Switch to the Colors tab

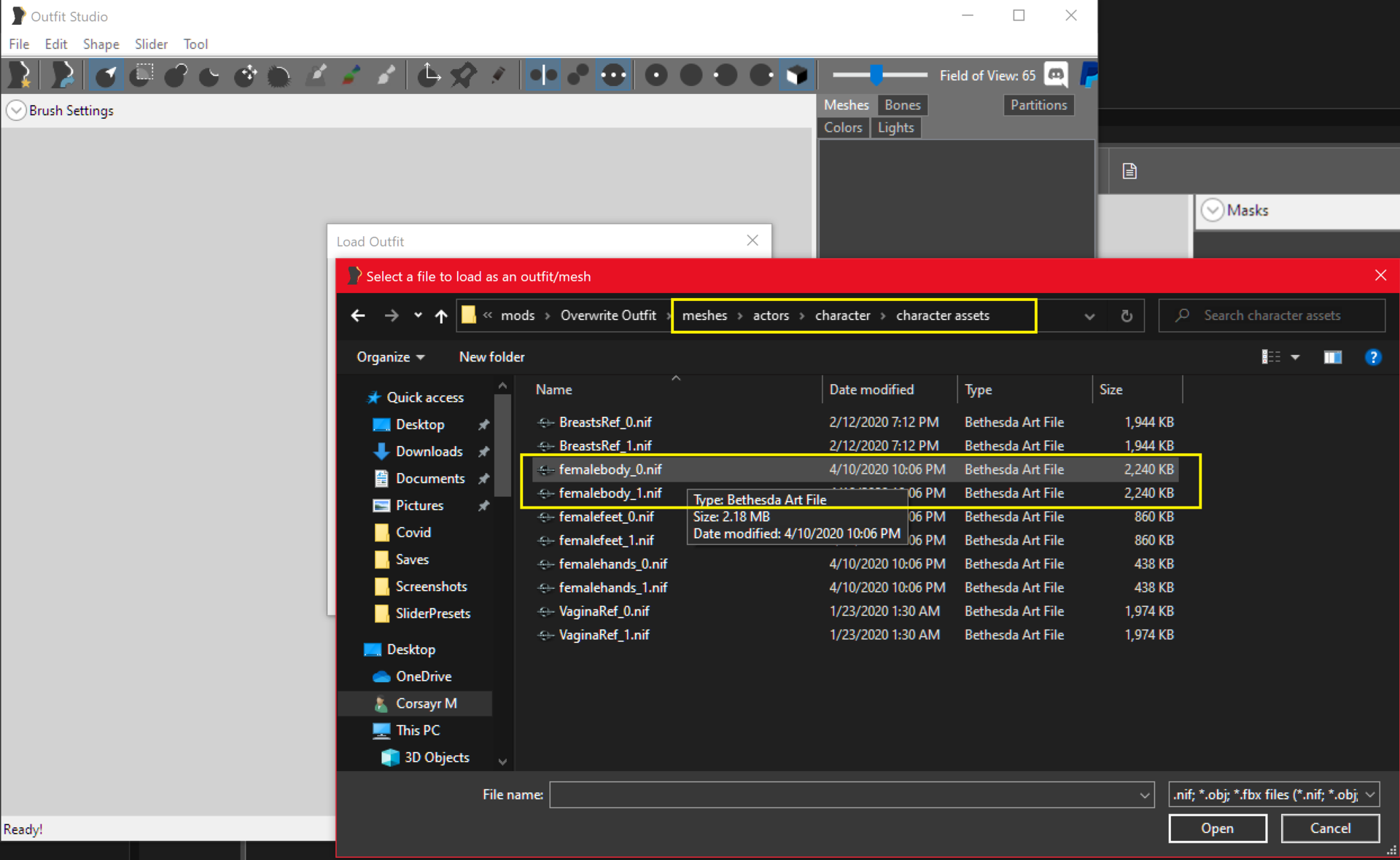[843, 128]
